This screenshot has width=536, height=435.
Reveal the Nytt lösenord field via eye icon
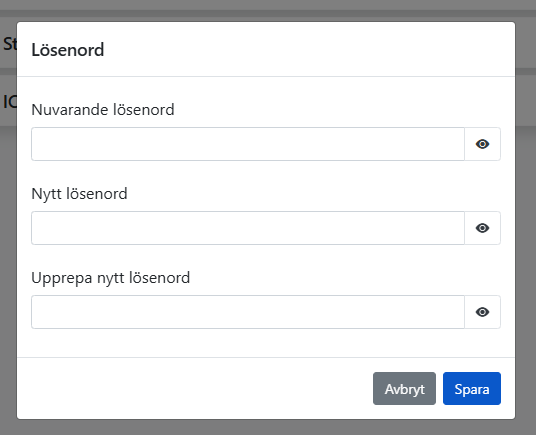click(x=482, y=228)
